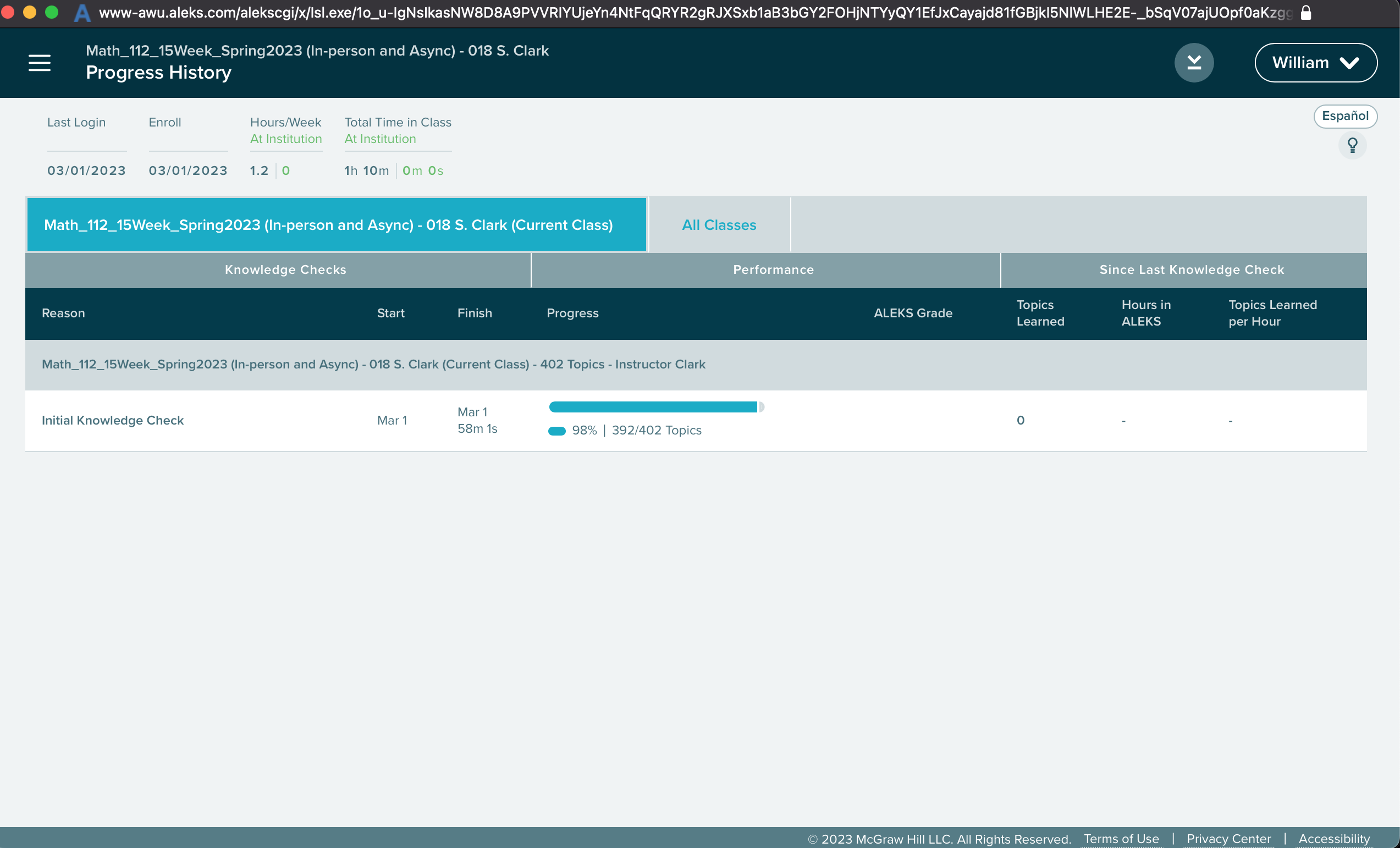Open the Accessibility footer link

click(x=1333, y=839)
